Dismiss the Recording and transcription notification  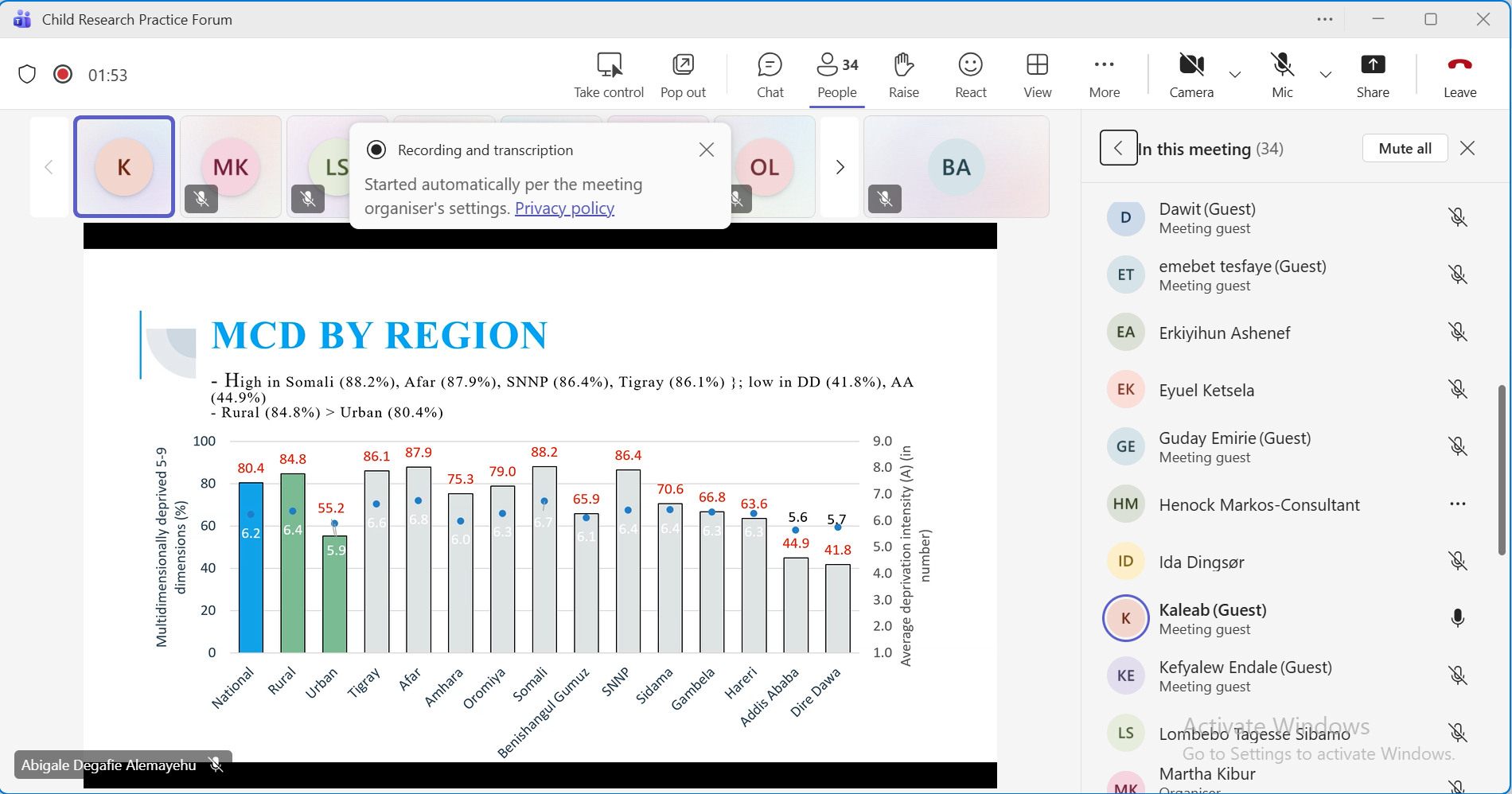tap(707, 150)
